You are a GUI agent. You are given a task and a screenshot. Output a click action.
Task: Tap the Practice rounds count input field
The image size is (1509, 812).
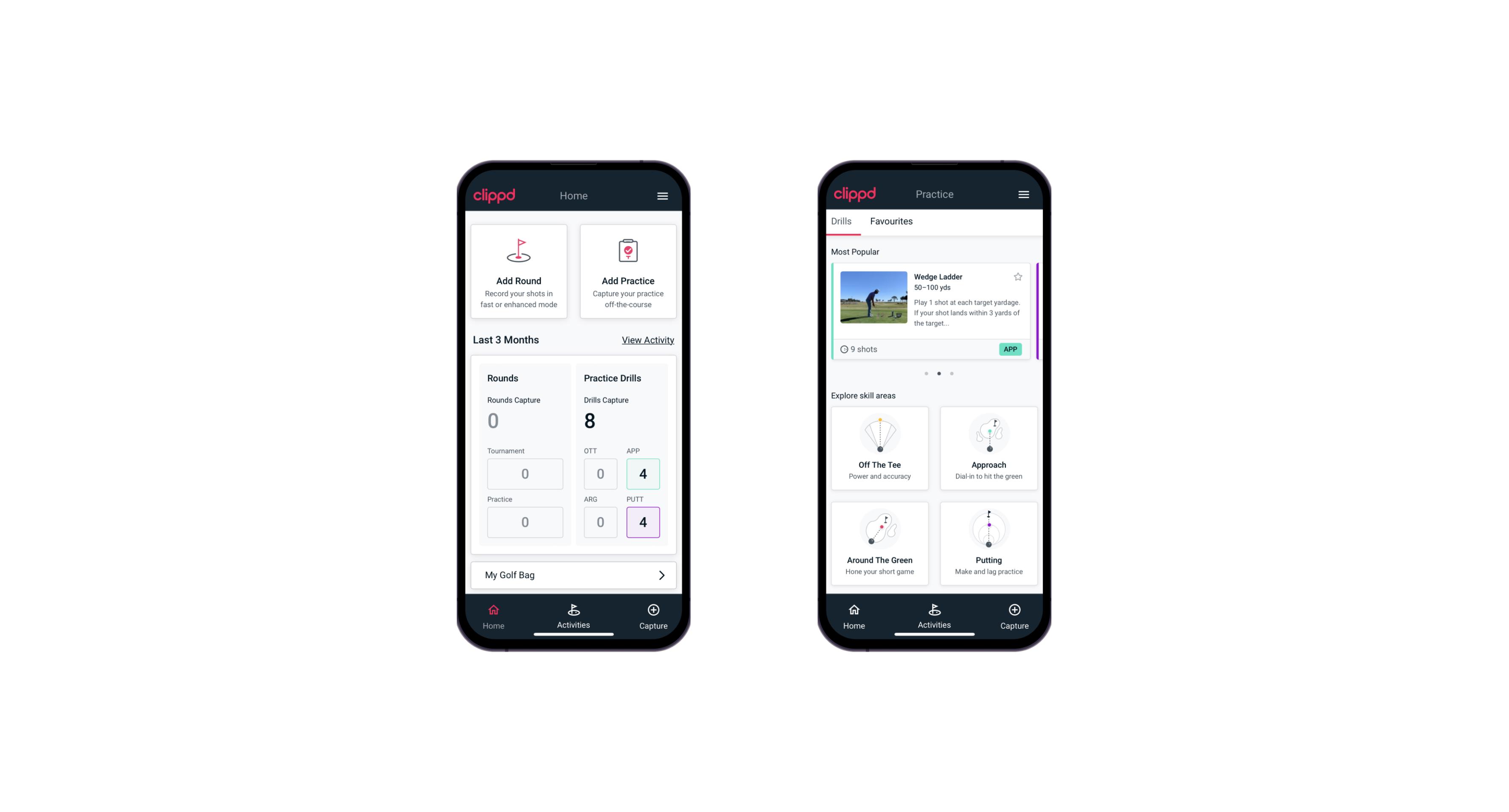[x=525, y=521]
